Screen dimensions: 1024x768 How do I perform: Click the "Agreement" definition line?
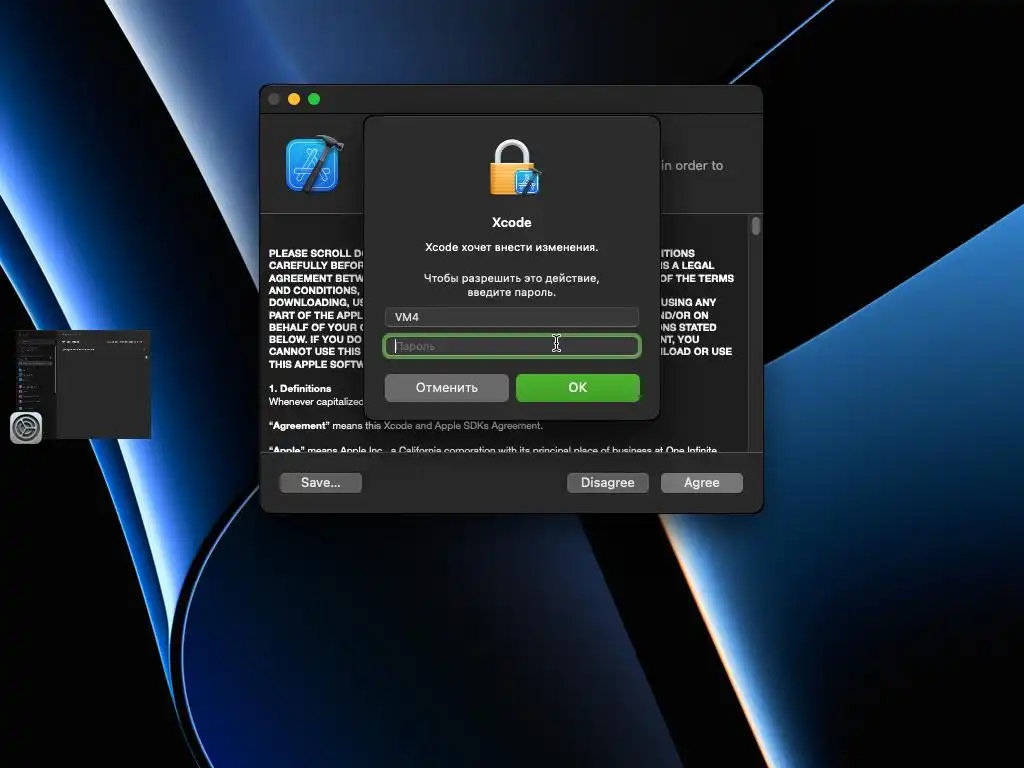pos(406,425)
